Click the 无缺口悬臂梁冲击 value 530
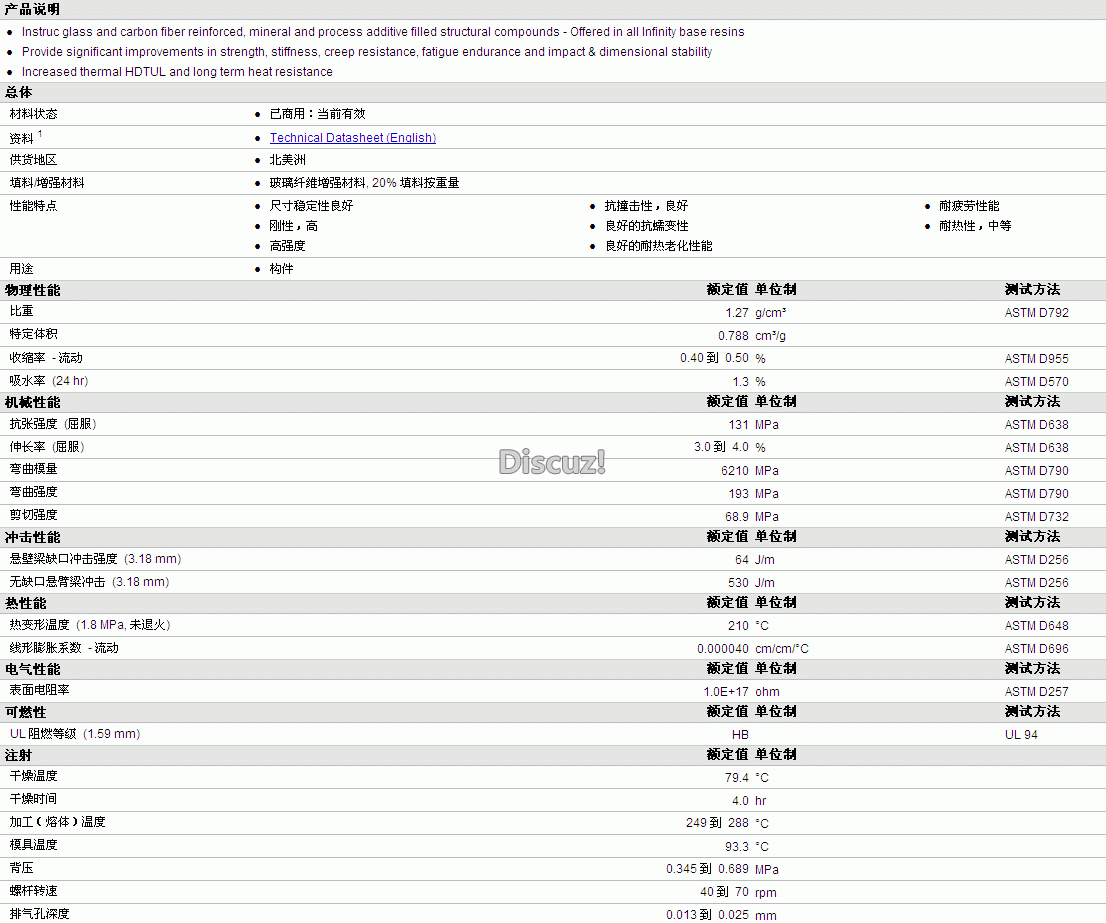The image size is (1106, 923). (739, 582)
